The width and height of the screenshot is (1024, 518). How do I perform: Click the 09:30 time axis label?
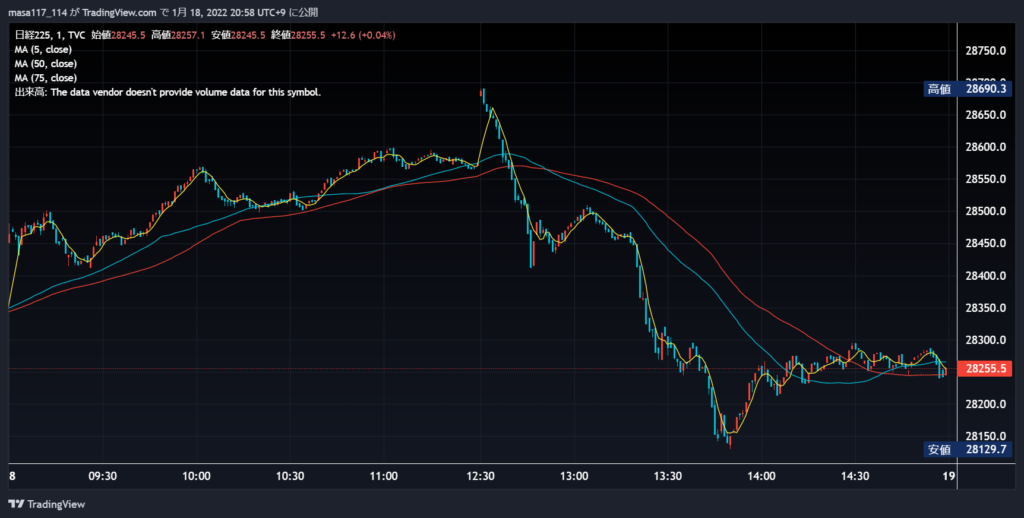pyautogui.click(x=103, y=476)
